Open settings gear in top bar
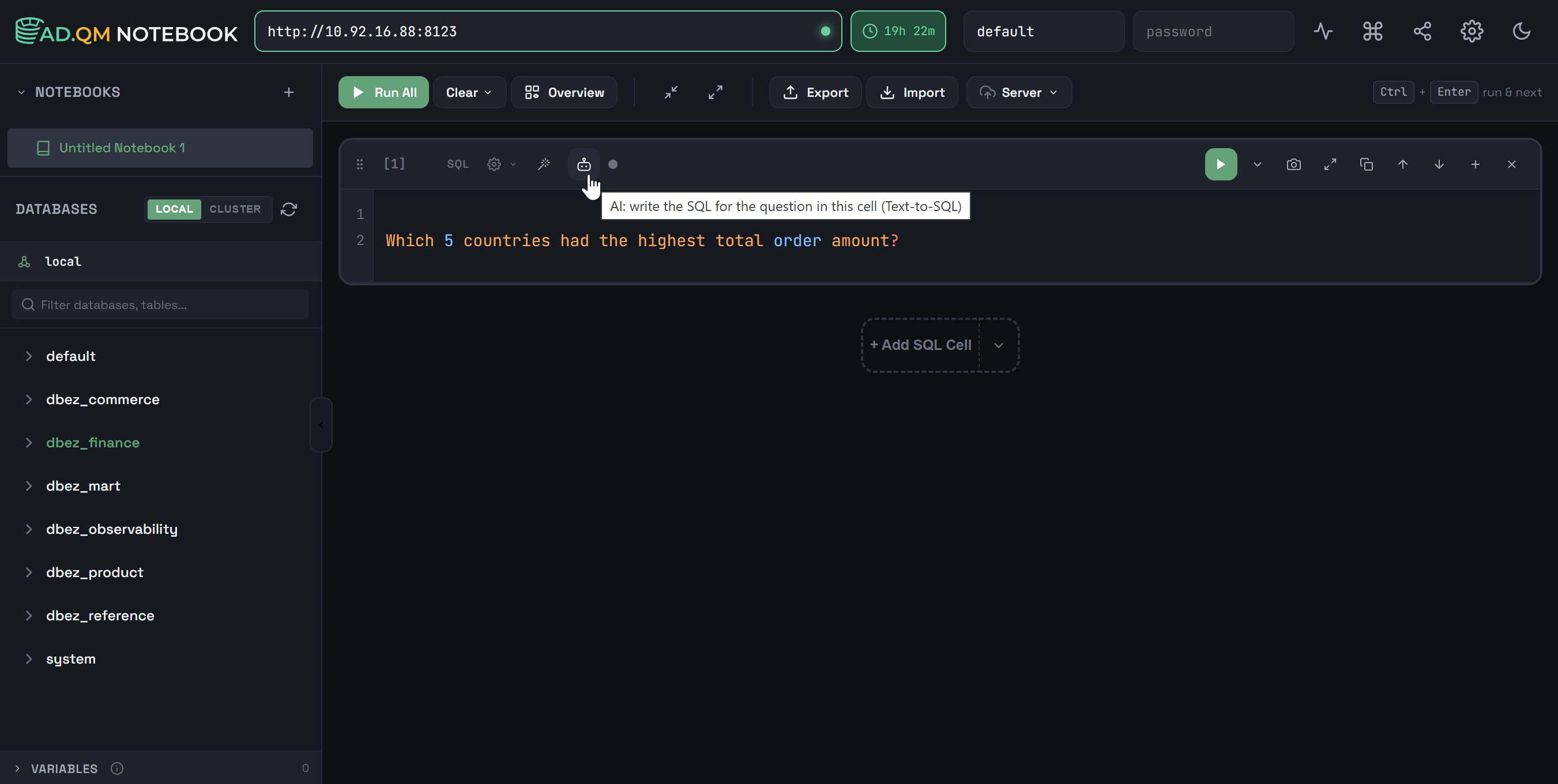Screen dimensions: 1558x784 coord(1472,32)
